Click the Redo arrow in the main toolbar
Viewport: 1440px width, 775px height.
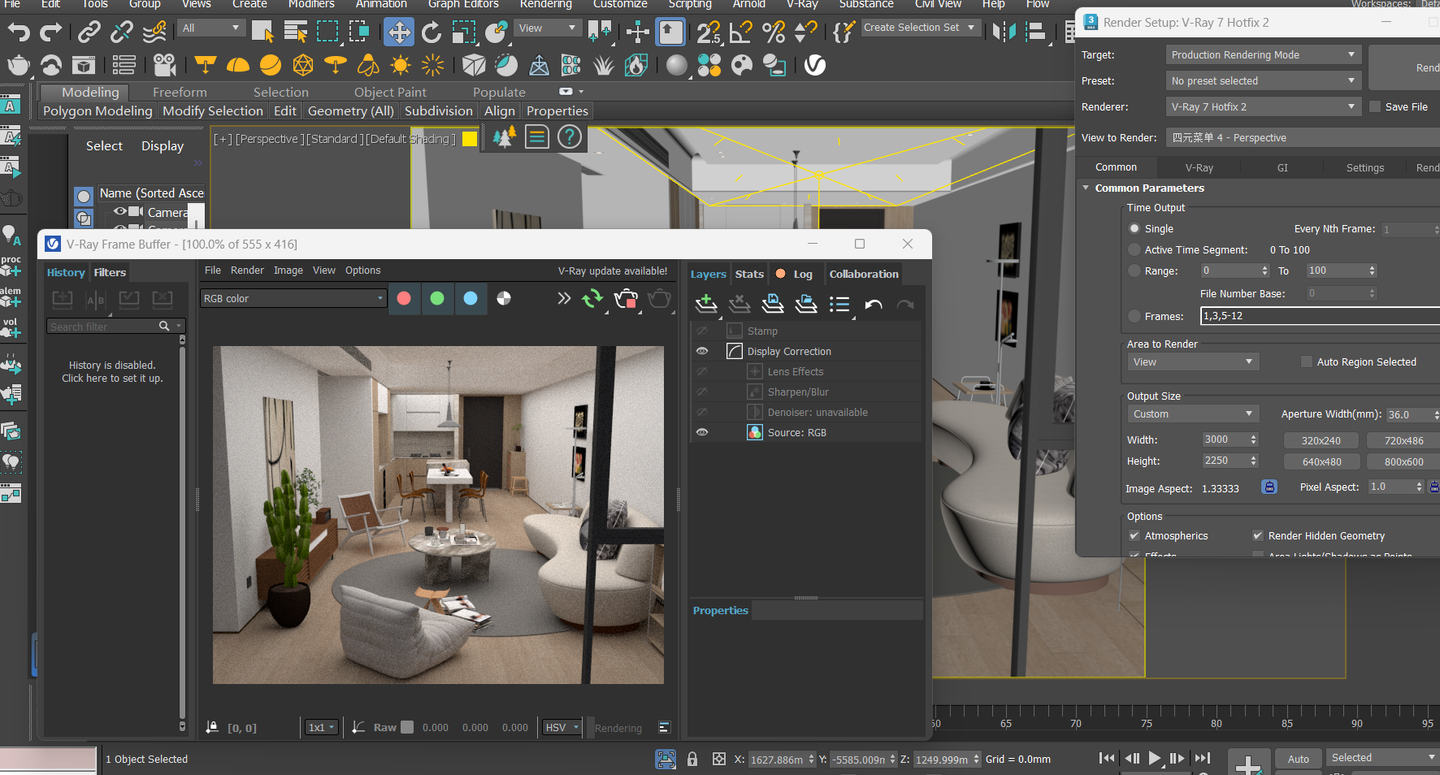tap(51, 32)
